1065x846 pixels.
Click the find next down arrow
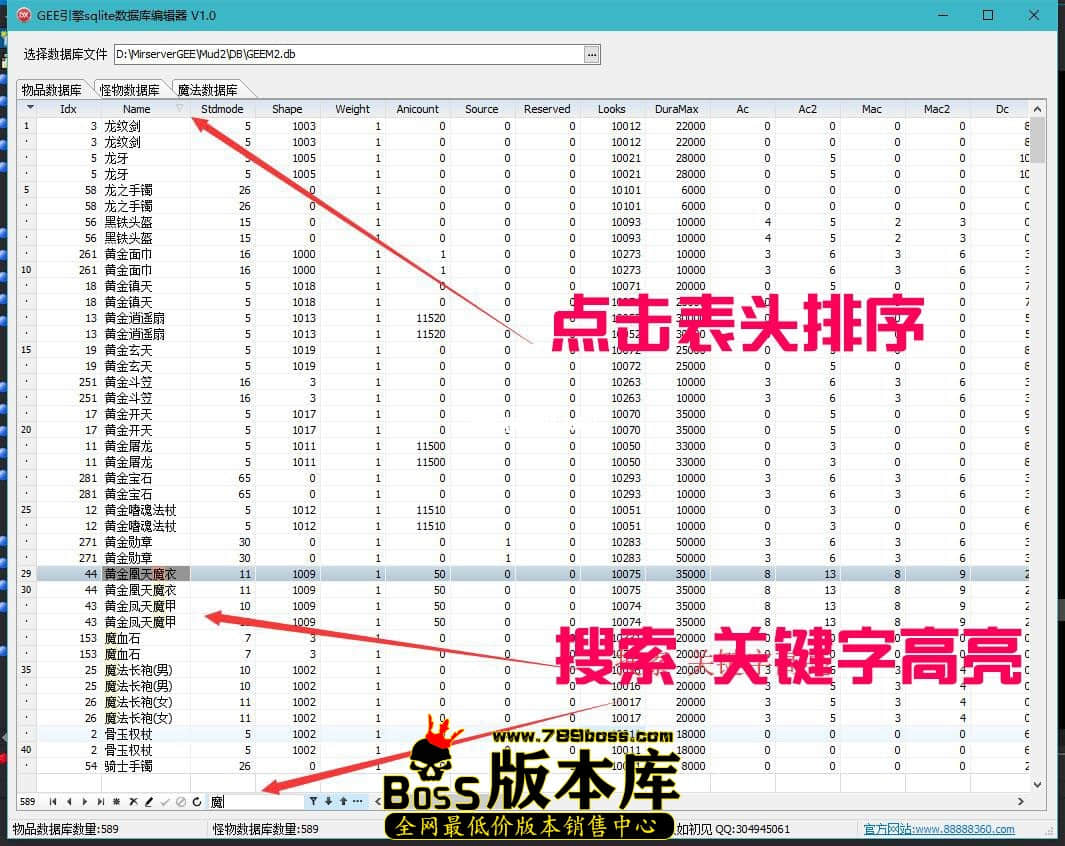pyautogui.click(x=328, y=802)
